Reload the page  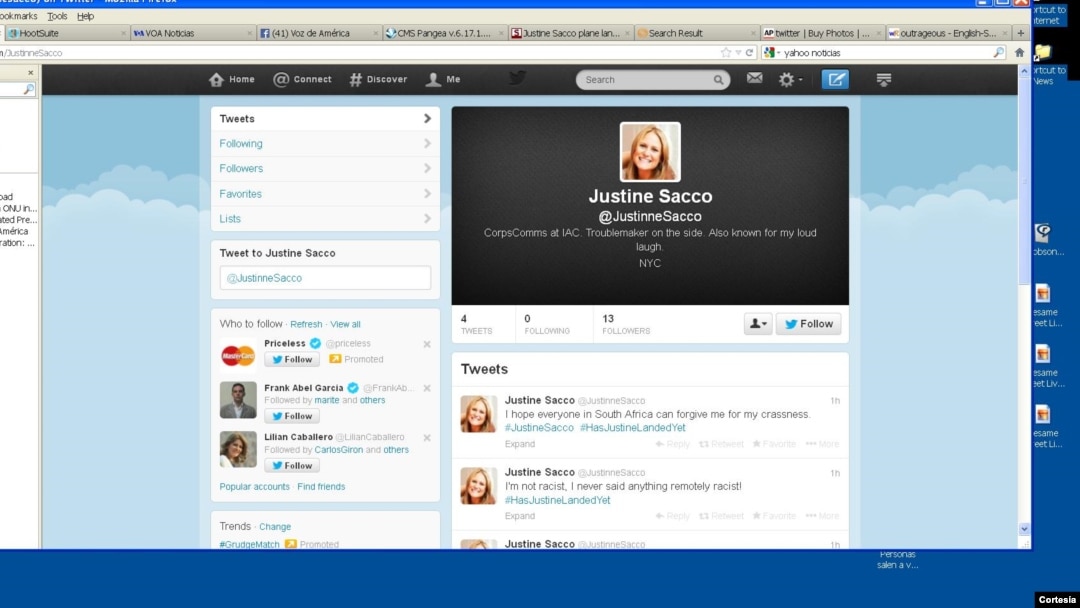749,52
